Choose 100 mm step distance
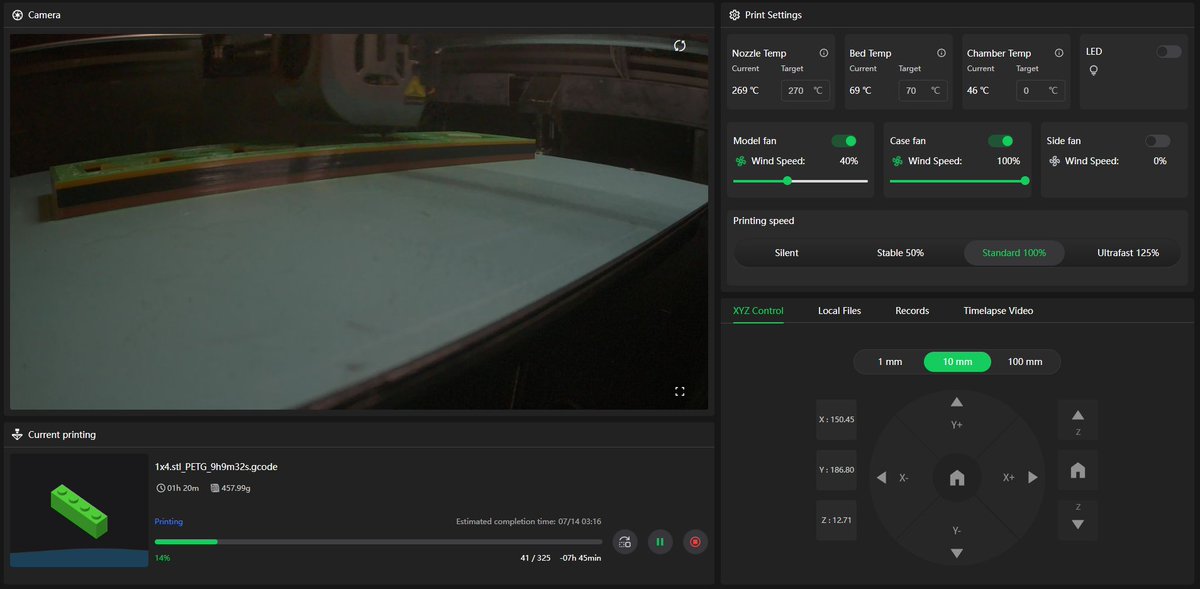The image size is (1200, 589). pos(1025,362)
